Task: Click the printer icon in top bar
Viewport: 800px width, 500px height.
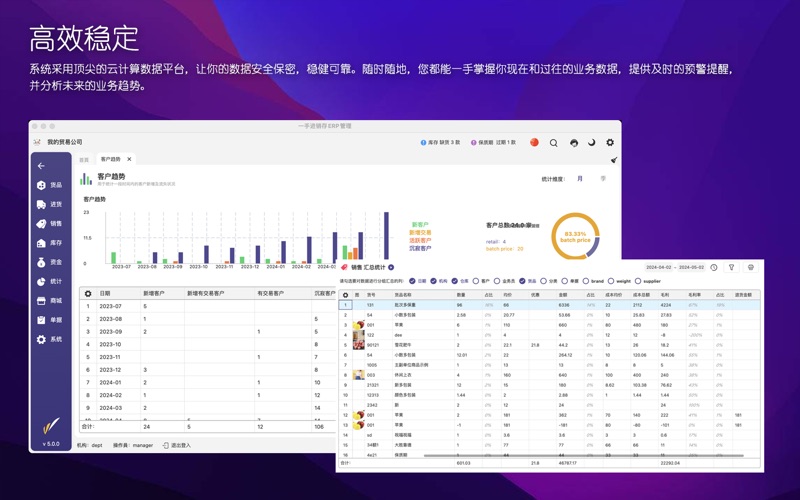Action: click(x=573, y=143)
